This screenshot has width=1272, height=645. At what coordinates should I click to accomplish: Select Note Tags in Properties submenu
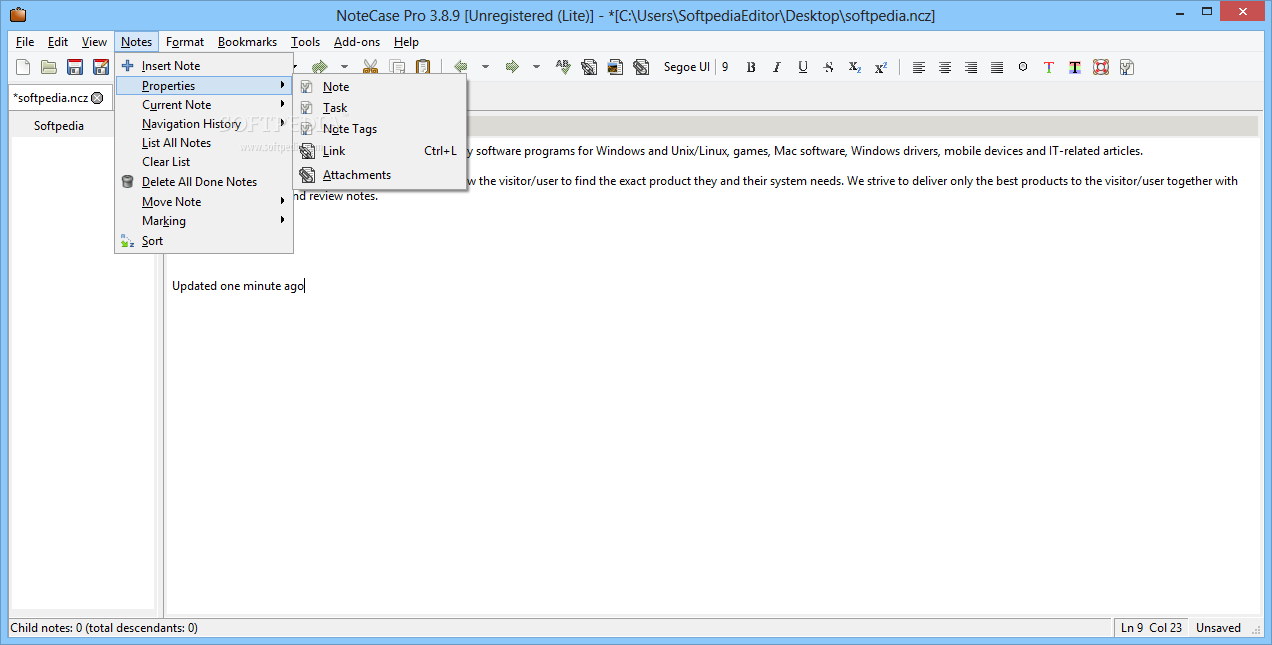(379, 129)
